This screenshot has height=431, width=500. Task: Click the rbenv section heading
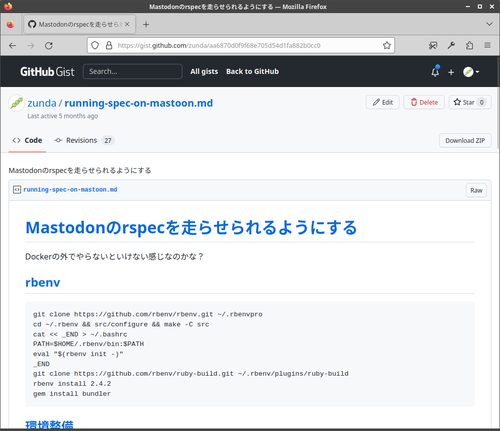point(43,282)
